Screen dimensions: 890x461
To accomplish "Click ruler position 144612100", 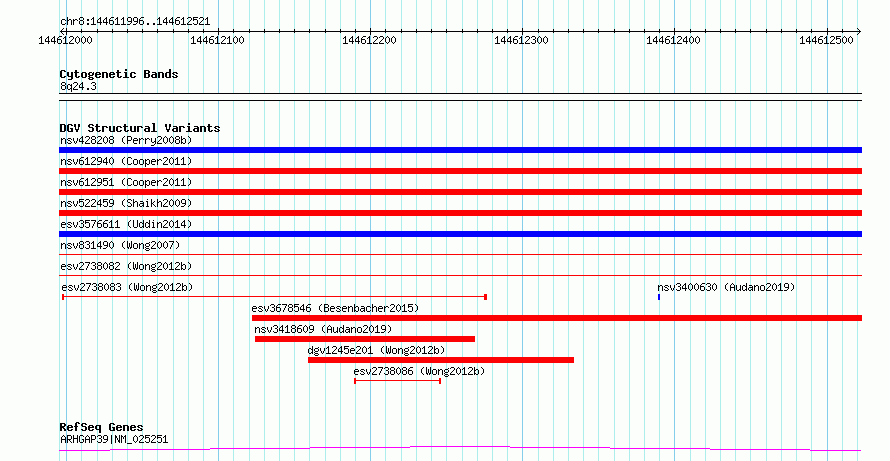I will (x=217, y=40).
